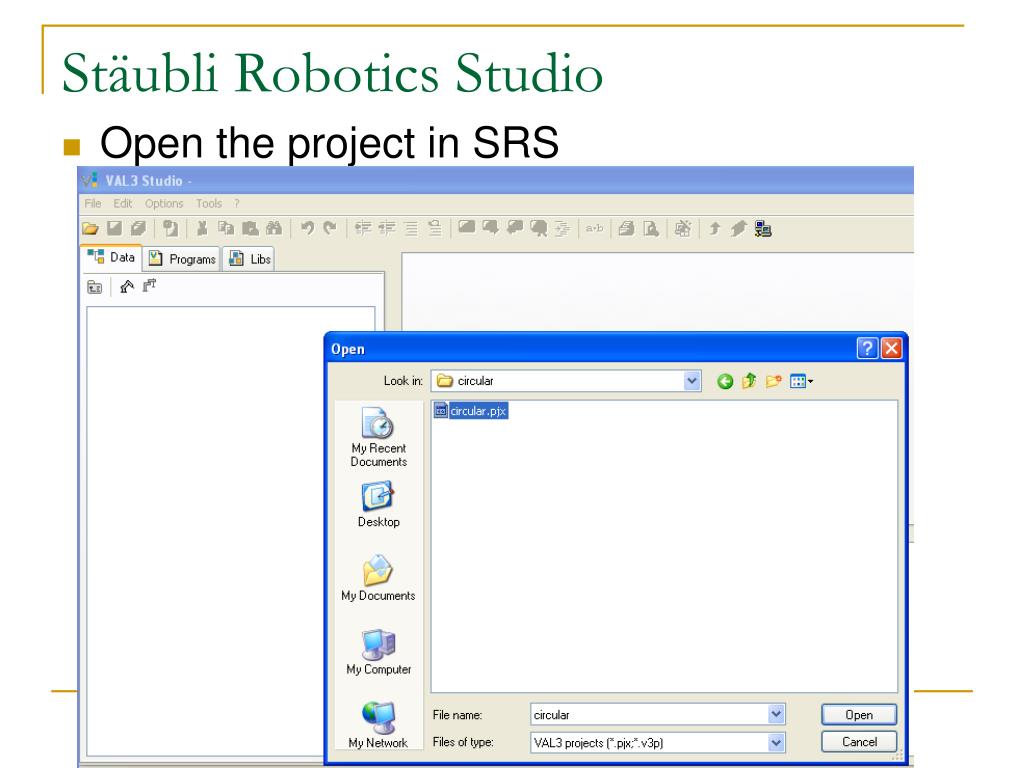Click the robot arm icon under Data tab
Viewport: 1024px width, 768px height.
(127, 286)
